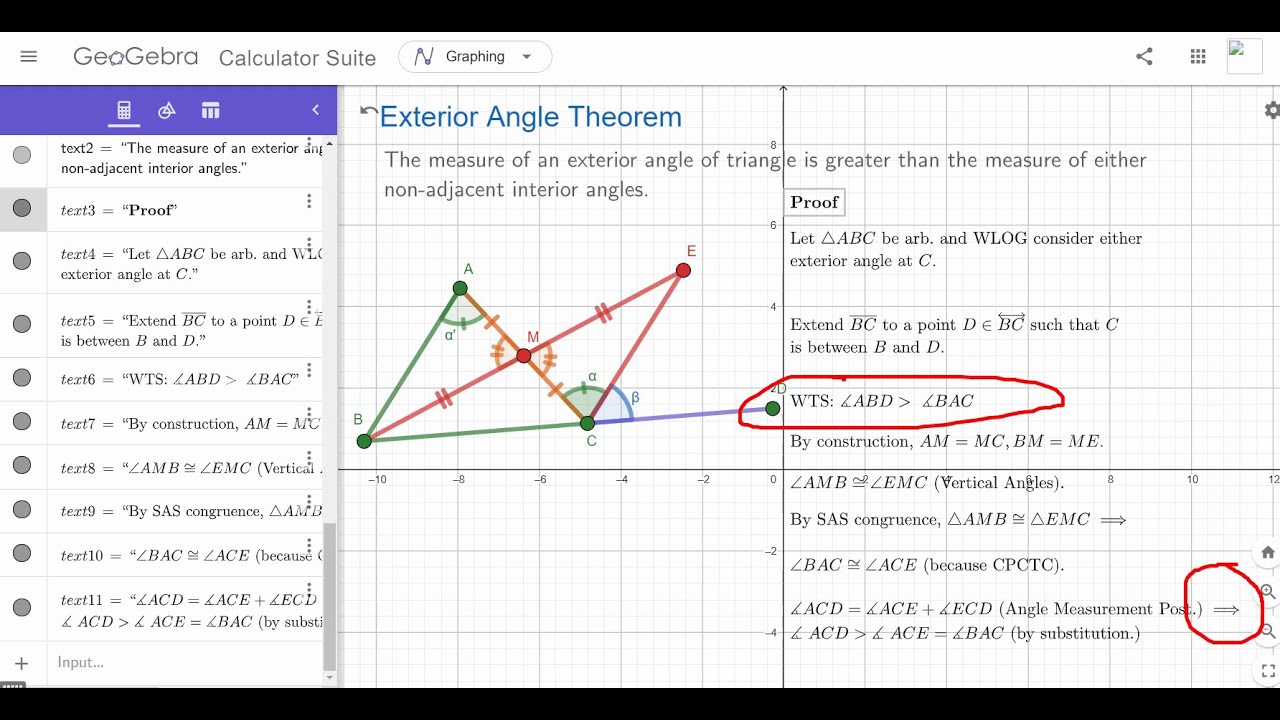1280x720 pixels.
Task: Enter fullscreen mode for graphics view
Action: (1268, 671)
